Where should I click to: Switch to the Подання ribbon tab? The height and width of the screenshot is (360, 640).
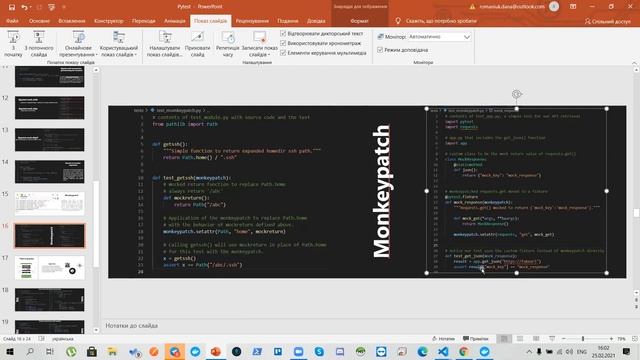(x=288, y=21)
